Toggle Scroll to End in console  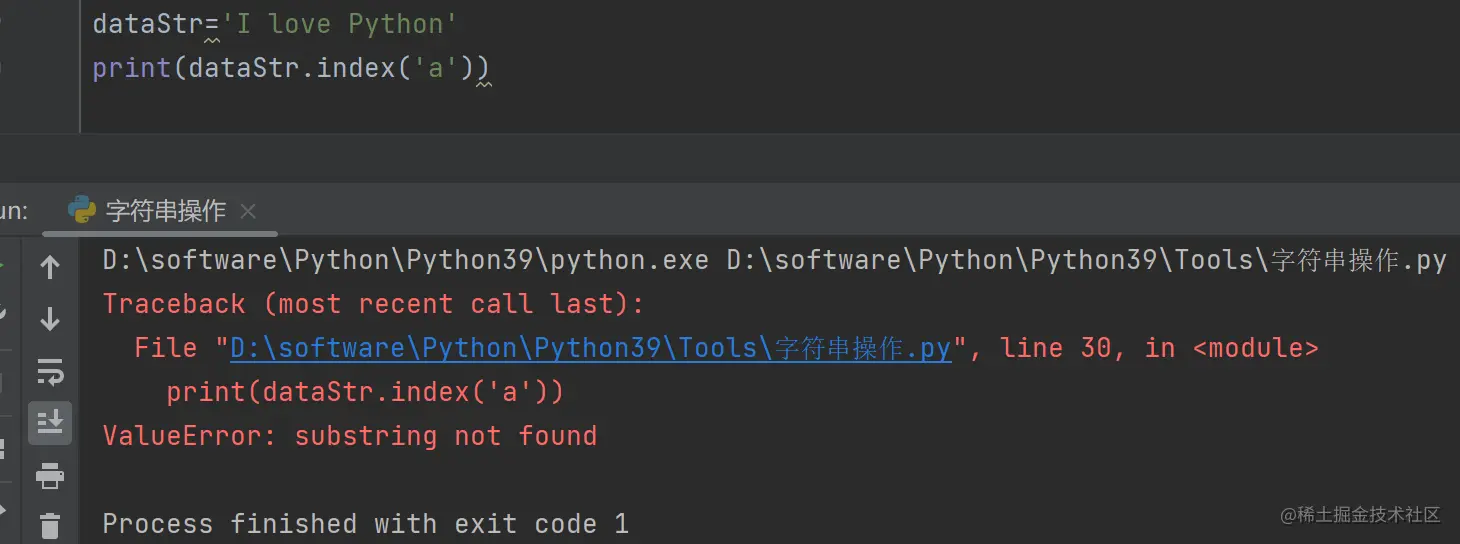50,423
